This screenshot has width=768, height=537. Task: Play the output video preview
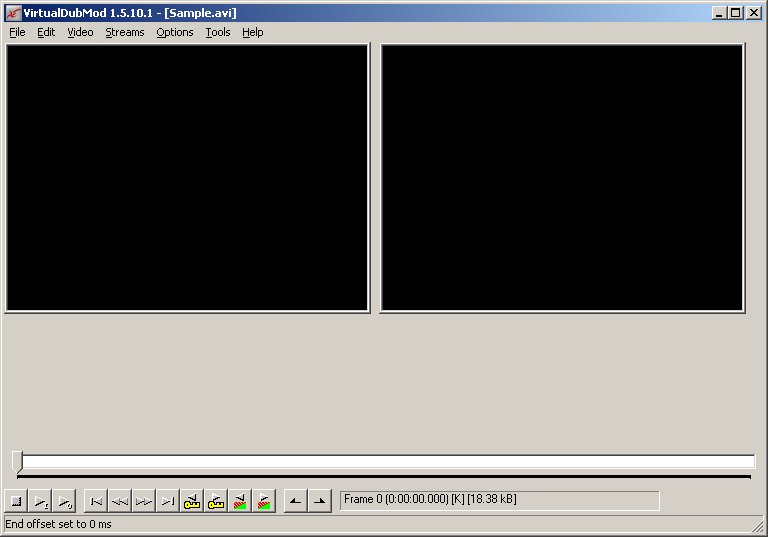click(64, 501)
